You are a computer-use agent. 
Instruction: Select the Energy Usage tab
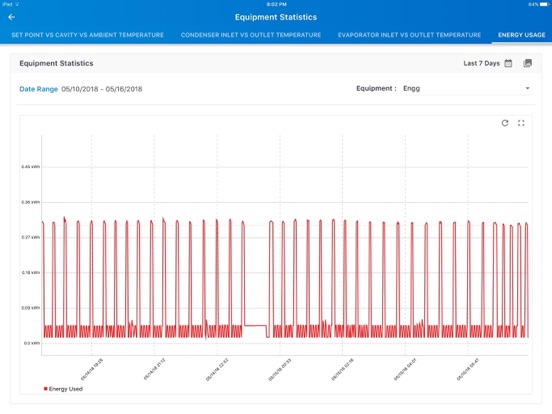(x=521, y=35)
